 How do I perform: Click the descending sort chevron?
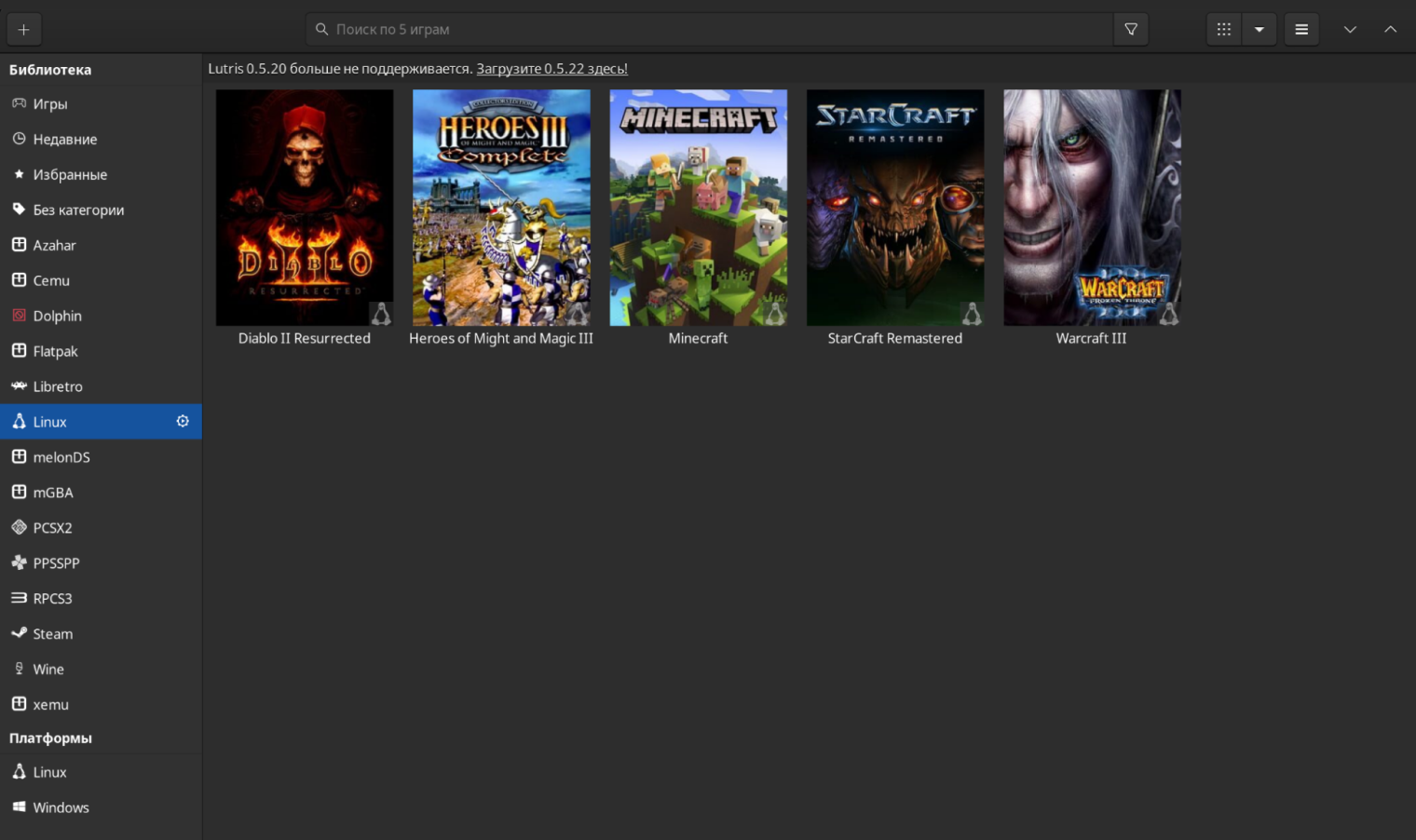coord(1350,29)
